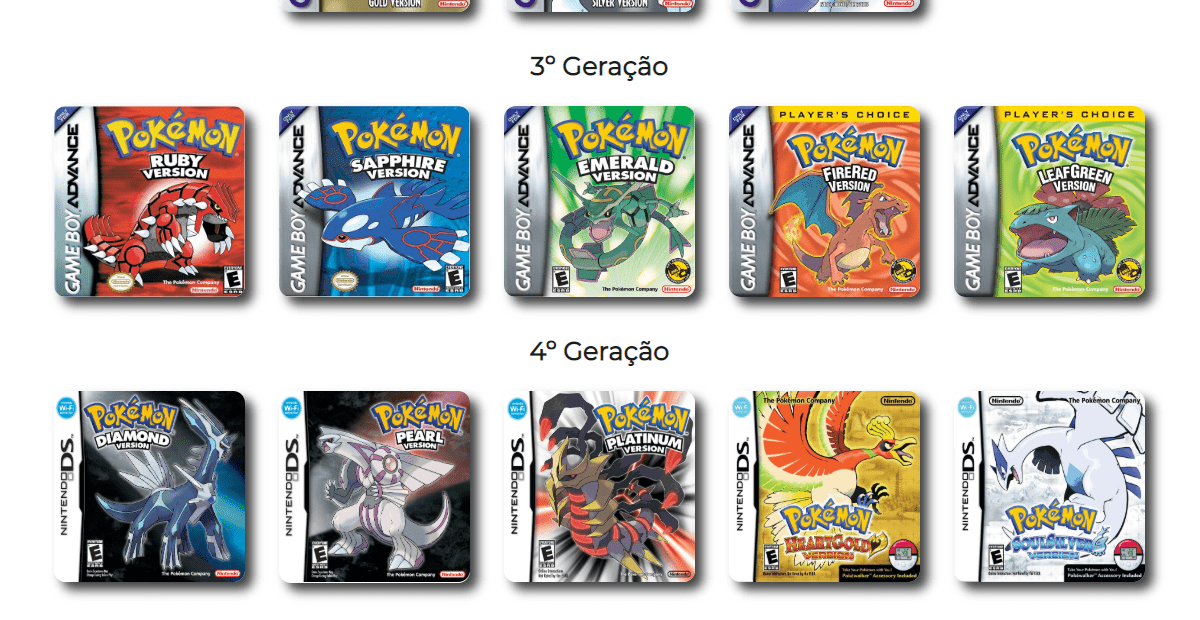Open the Pokémon Diamond Version cover

pos(150,487)
